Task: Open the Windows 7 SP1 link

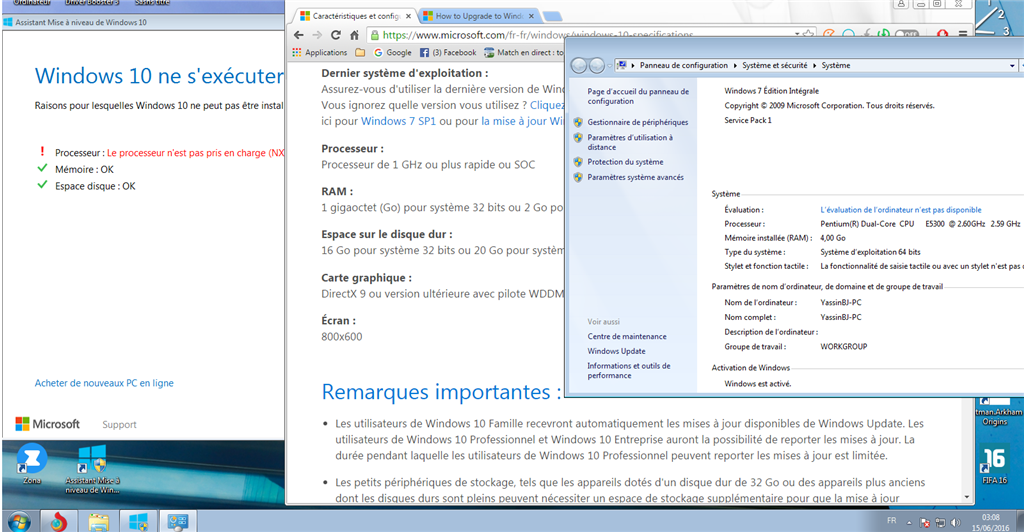Action: [398, 121]
